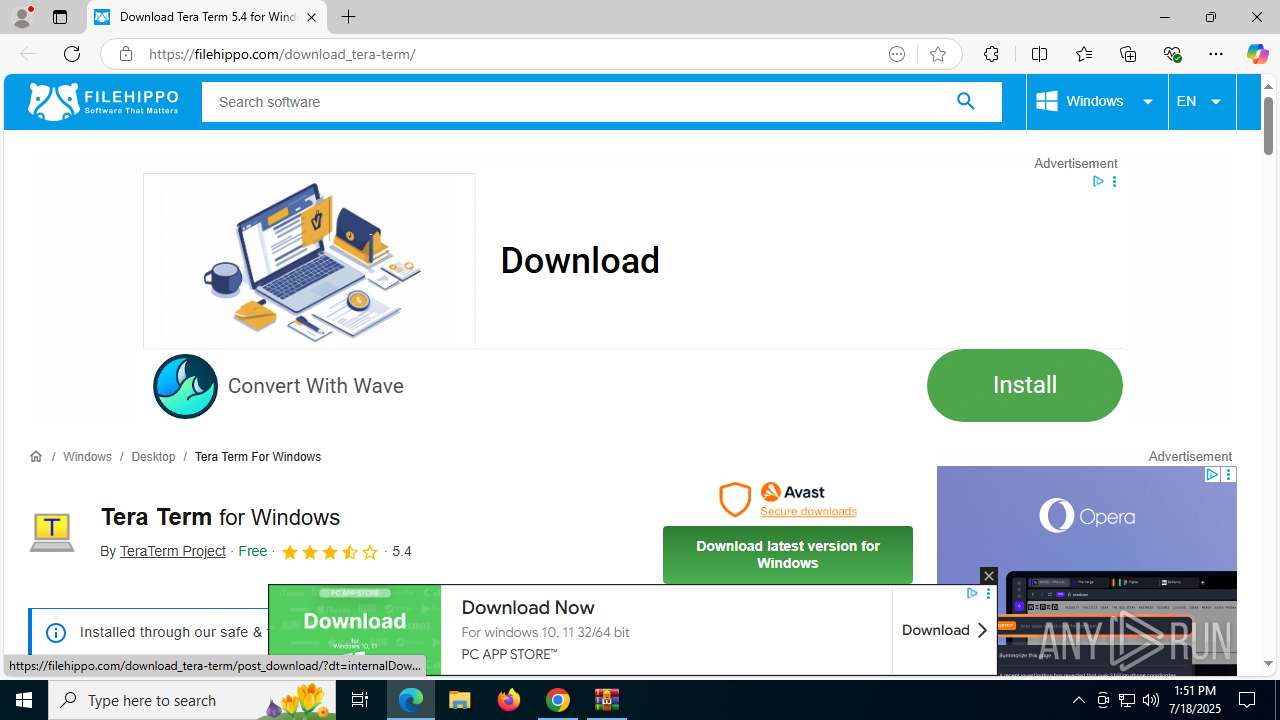Open a new browser tab
This screenshot has width=1280, height=720.
[x=348, y=17]
